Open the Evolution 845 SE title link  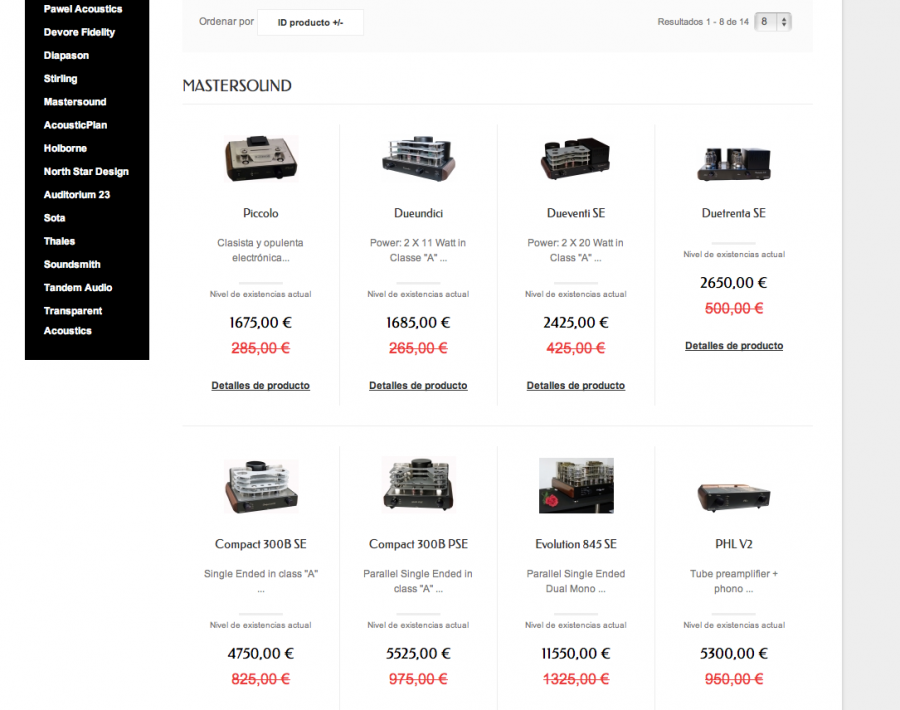click(576, 544)
